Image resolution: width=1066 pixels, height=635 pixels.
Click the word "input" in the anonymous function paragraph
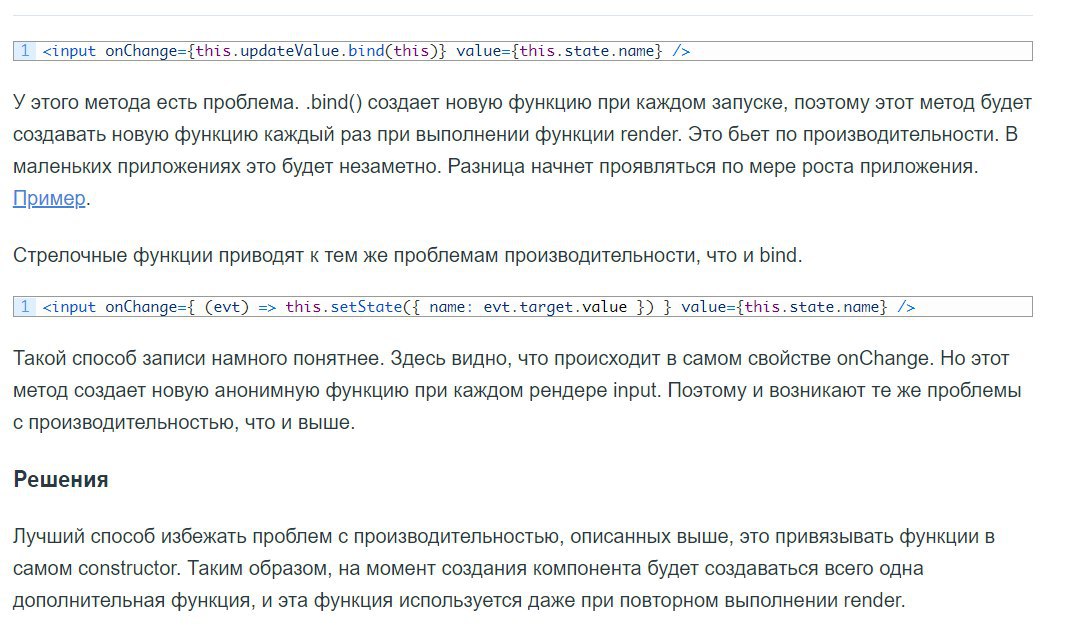[x=636, y=390]
